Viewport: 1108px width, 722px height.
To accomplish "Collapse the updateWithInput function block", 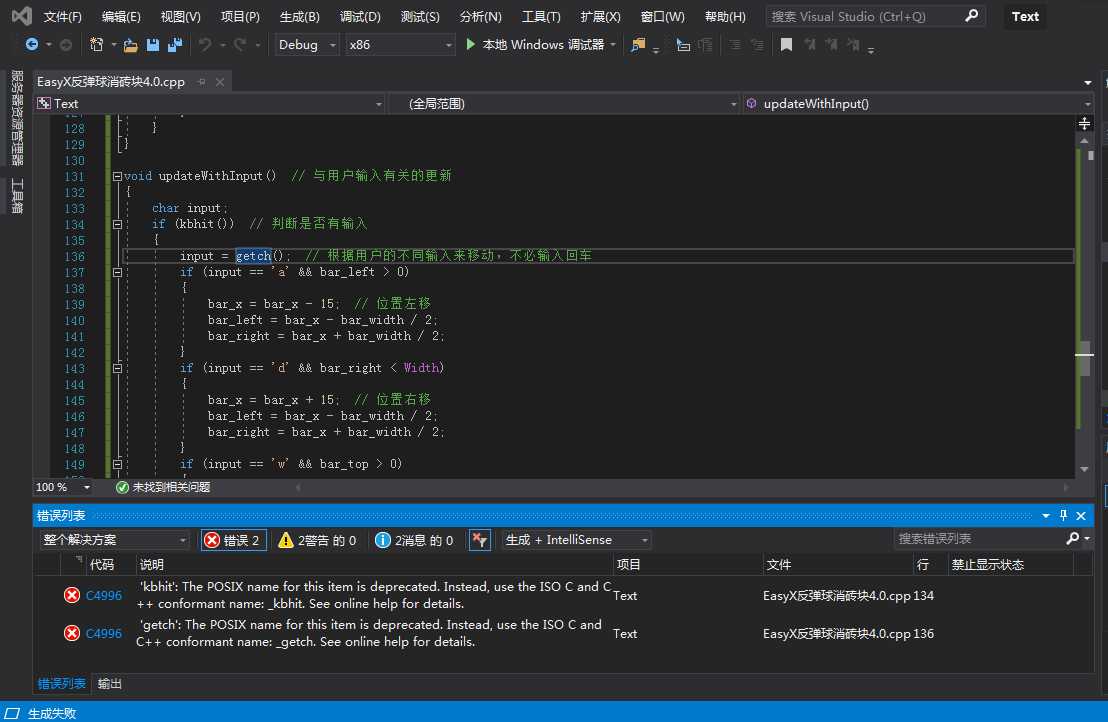I will pos(117,176).
